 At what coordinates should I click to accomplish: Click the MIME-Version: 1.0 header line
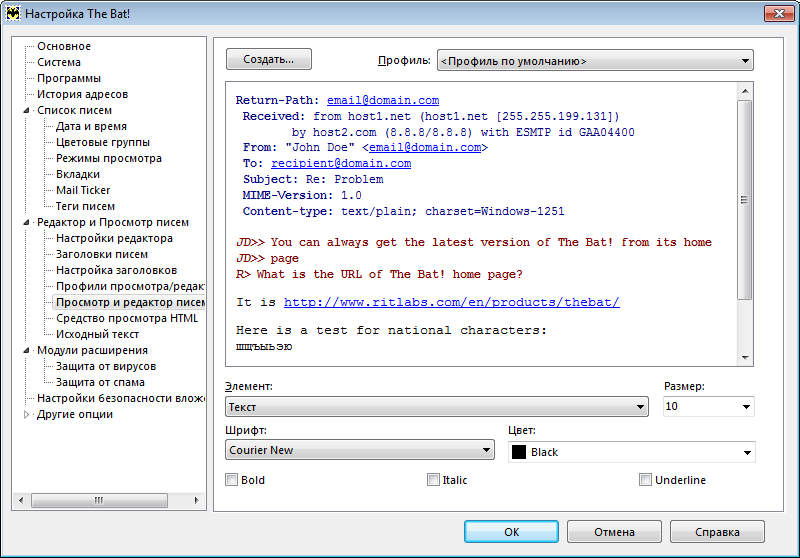[302, 195]
